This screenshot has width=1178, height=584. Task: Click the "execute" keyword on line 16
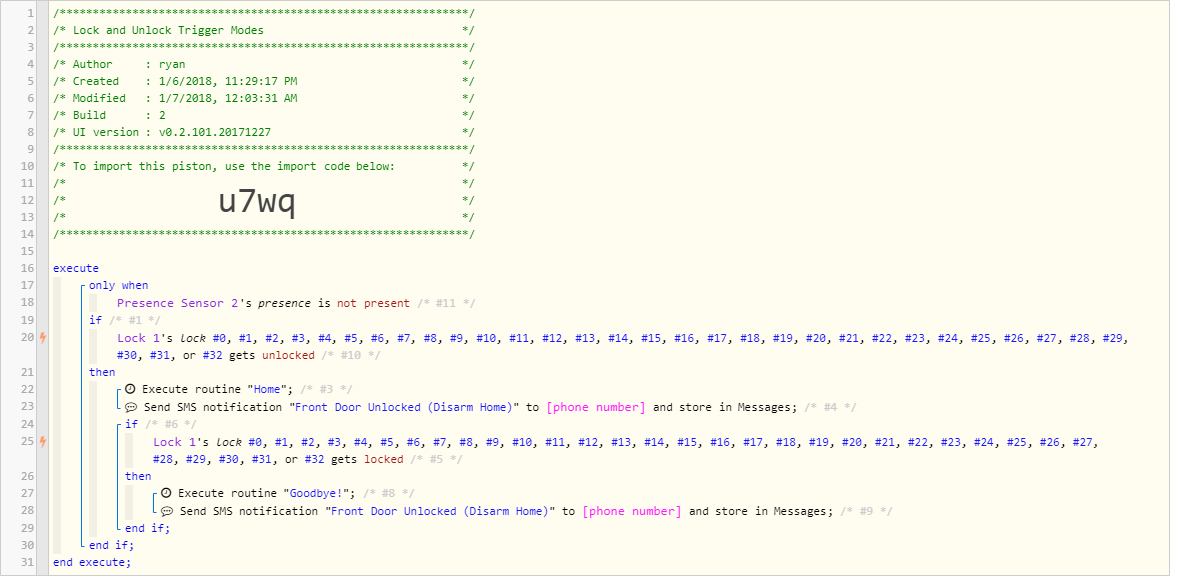coord(76,268)
